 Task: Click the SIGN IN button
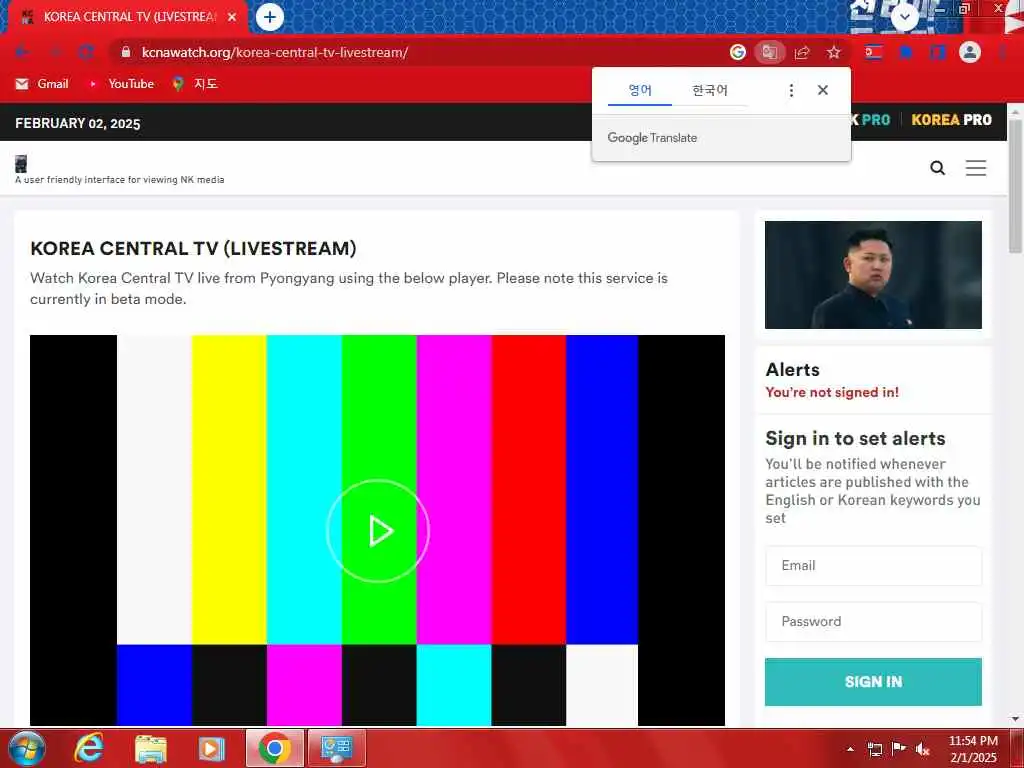coord(873,682)
